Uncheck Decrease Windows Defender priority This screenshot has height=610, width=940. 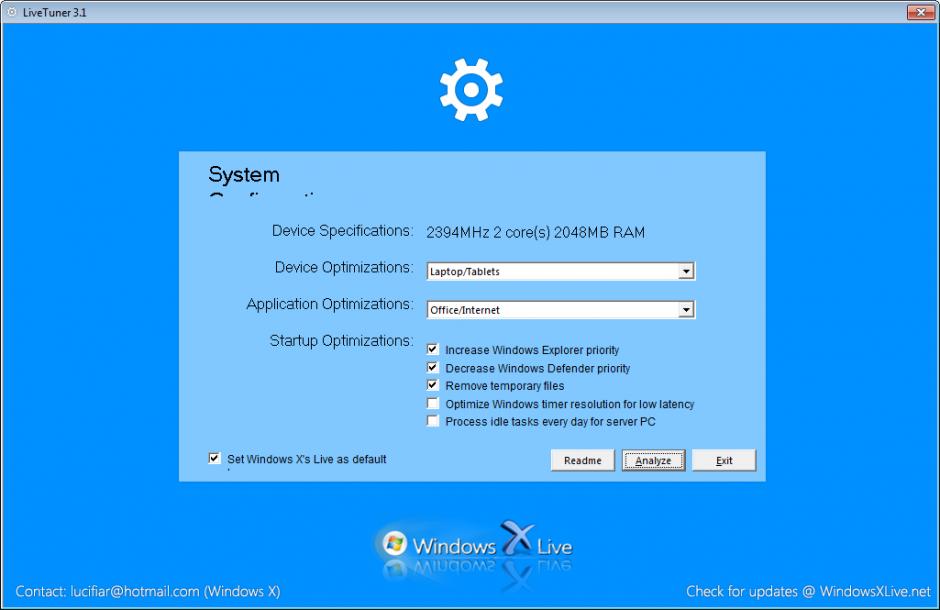(x=433, y=367)
